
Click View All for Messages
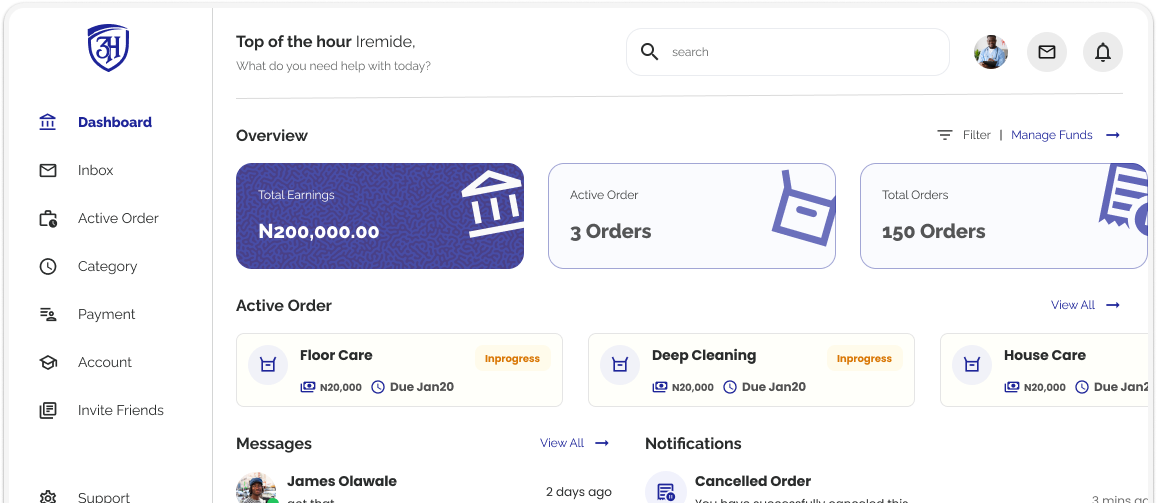[562, 443]
